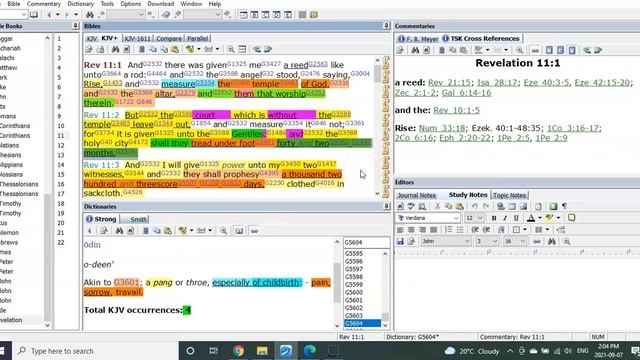Click the search binoculars in Commentaries toolbar
Image resolution: width=640 pixels, height=360 pixels.
(x=415, y=50)
